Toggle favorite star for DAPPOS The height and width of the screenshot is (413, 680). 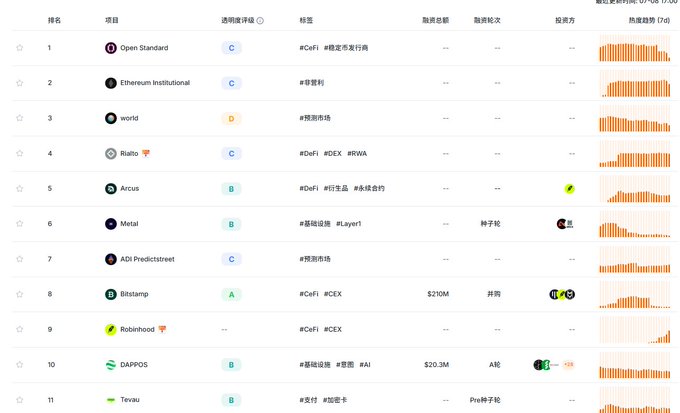[20, 364]
